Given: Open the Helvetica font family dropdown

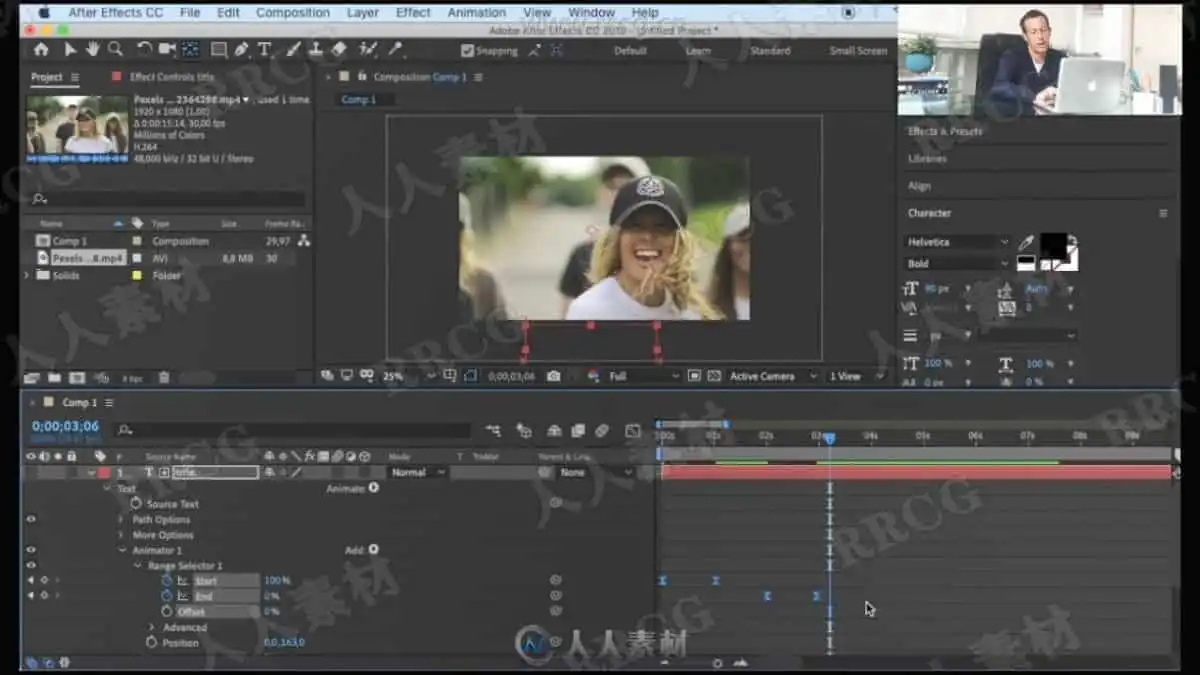Looking at the screenshot, I should tap(958, 242).
